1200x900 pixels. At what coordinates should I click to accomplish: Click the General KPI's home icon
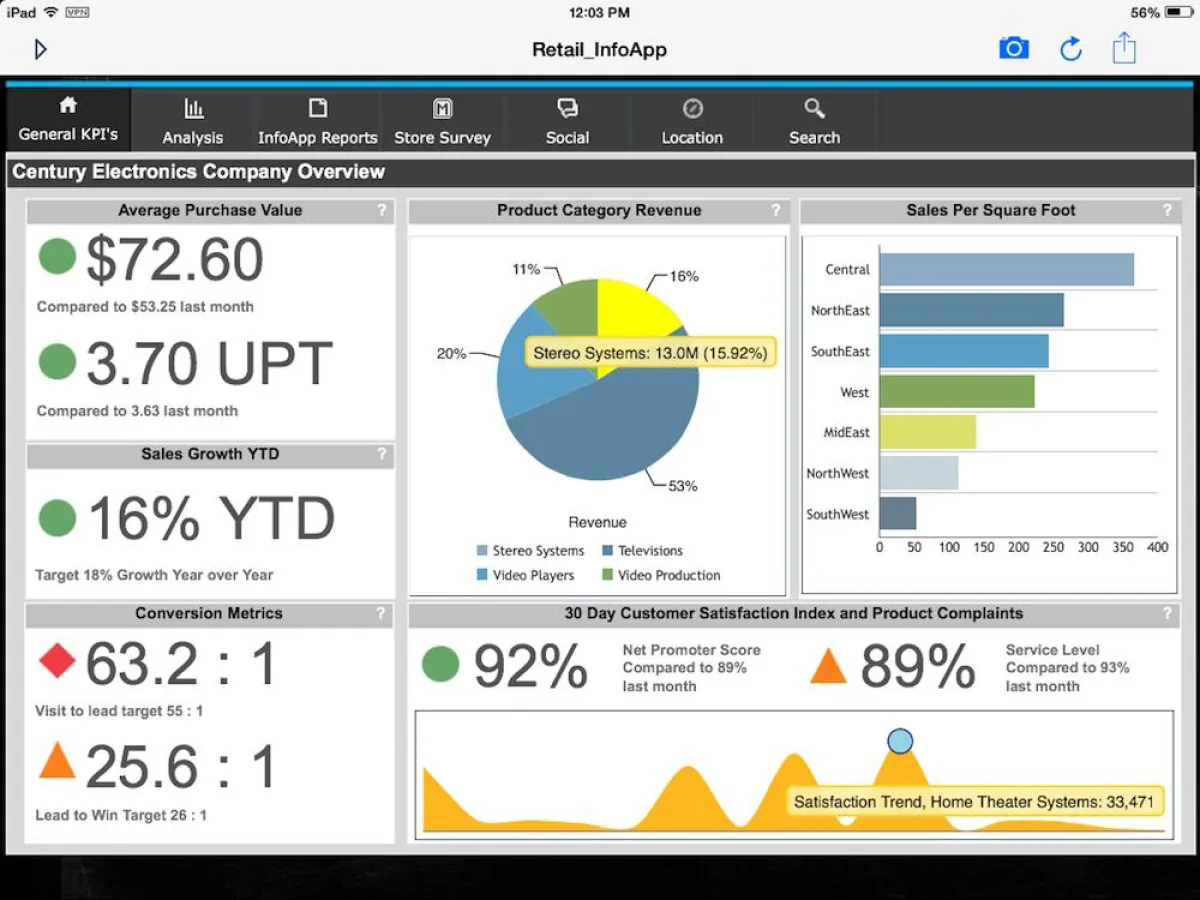[67, 106]
